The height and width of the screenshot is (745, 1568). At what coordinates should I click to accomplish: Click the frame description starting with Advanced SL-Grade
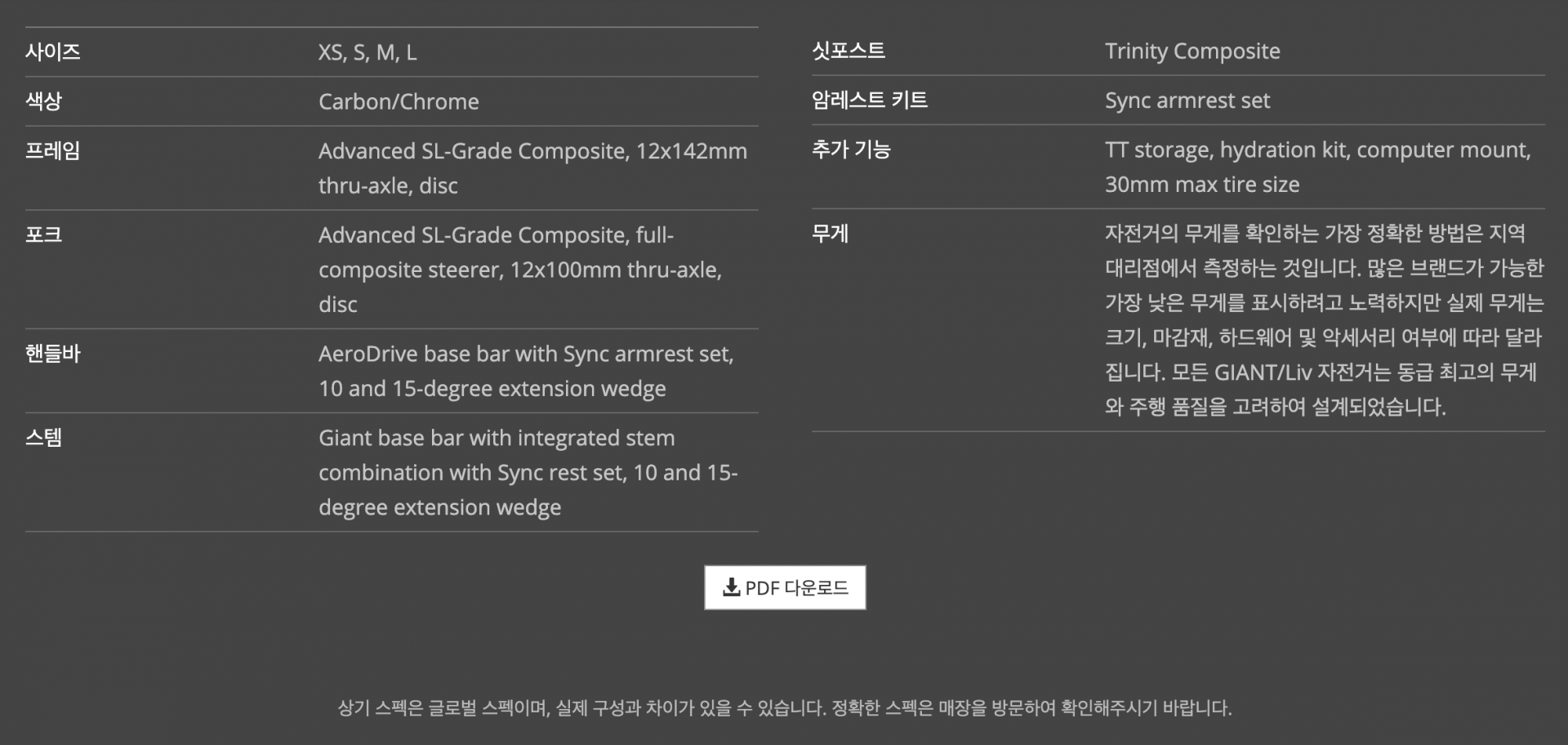pos(532,168)
